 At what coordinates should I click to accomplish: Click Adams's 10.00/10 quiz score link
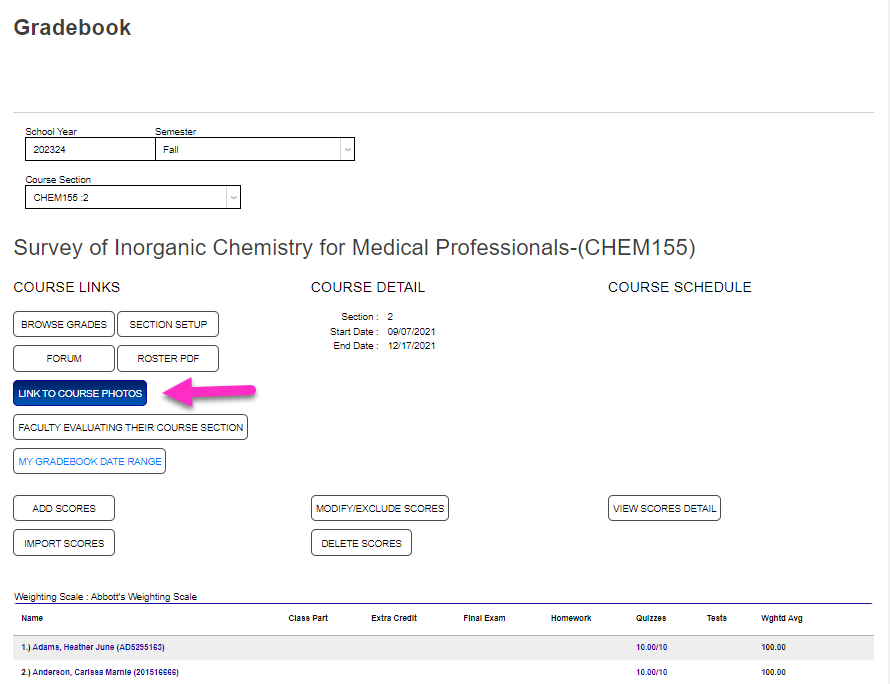[651, 647]
